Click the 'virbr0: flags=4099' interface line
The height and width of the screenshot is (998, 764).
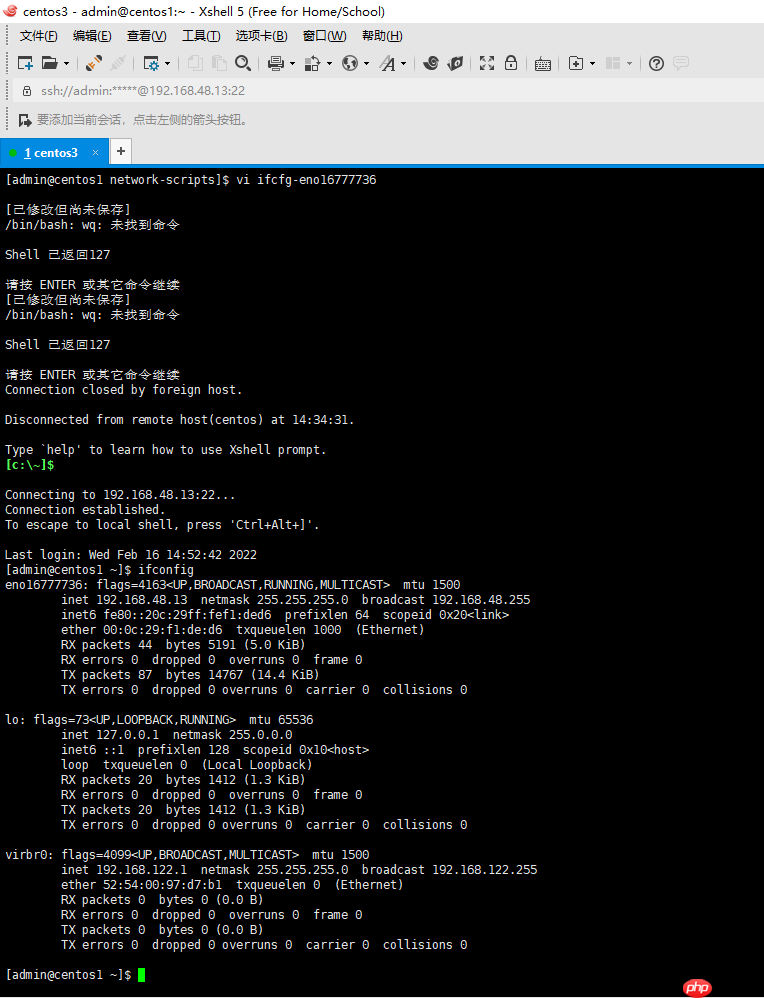(187, 854)
